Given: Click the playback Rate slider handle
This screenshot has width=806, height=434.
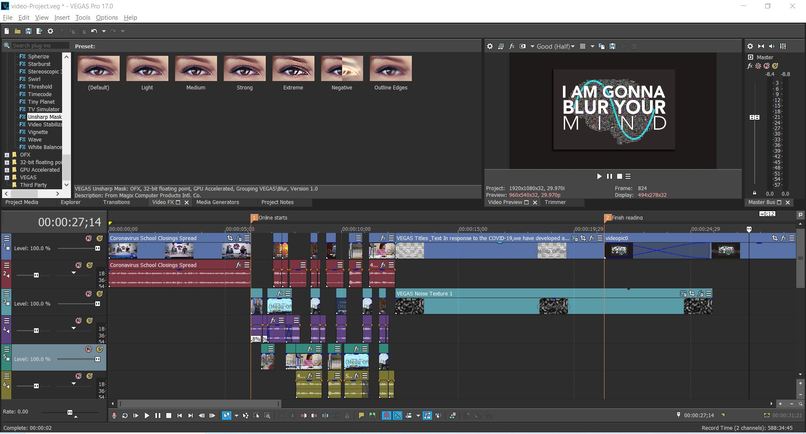Looking at the screenshot, I should (70, 412).
